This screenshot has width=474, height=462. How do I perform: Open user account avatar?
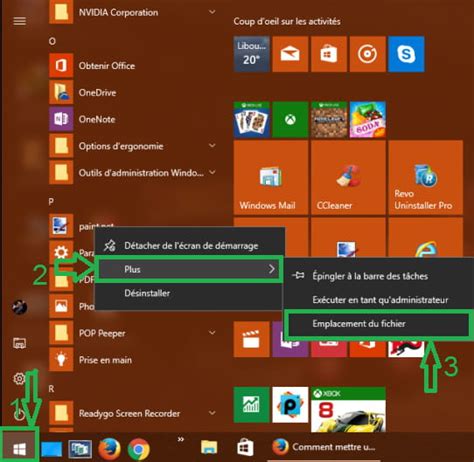pyautogui.click(x=19, y=307)
